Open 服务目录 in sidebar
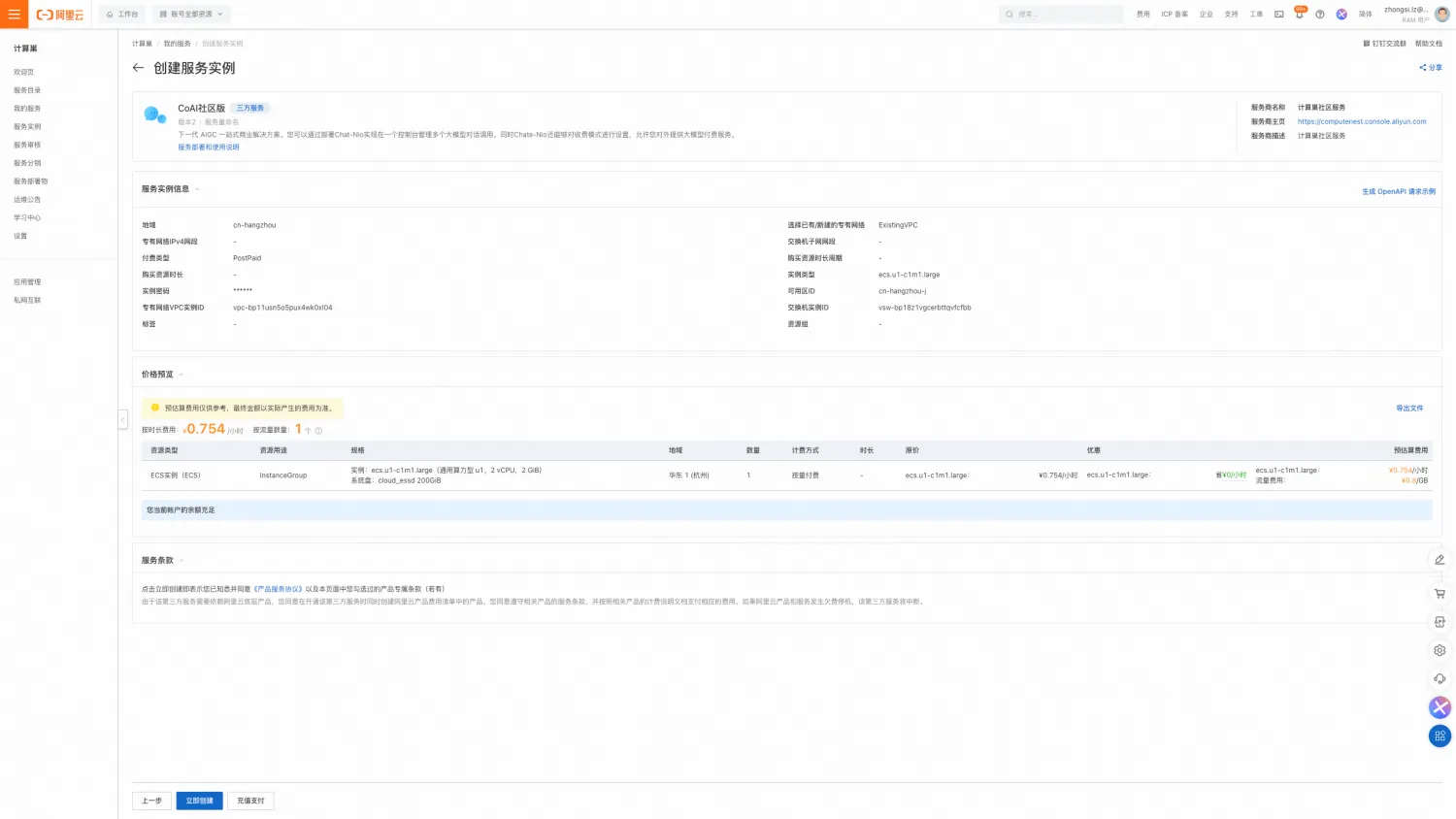 point(27,90)
